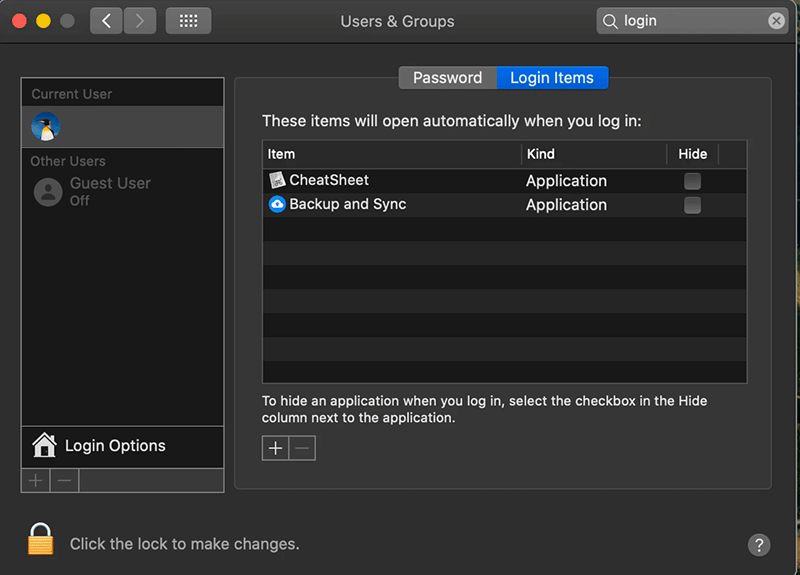
Task: Click the Kind column header
Action: click(x=594, y=154)
